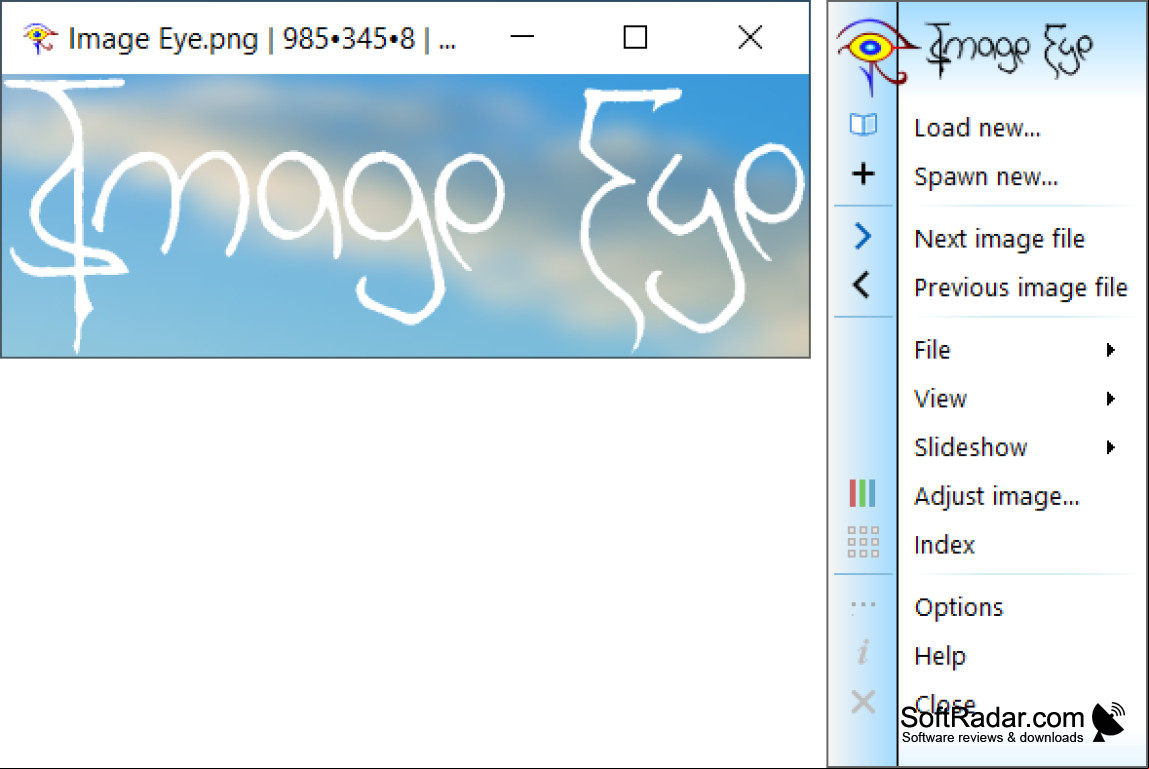Go to Next image file

coord(1000,239)
